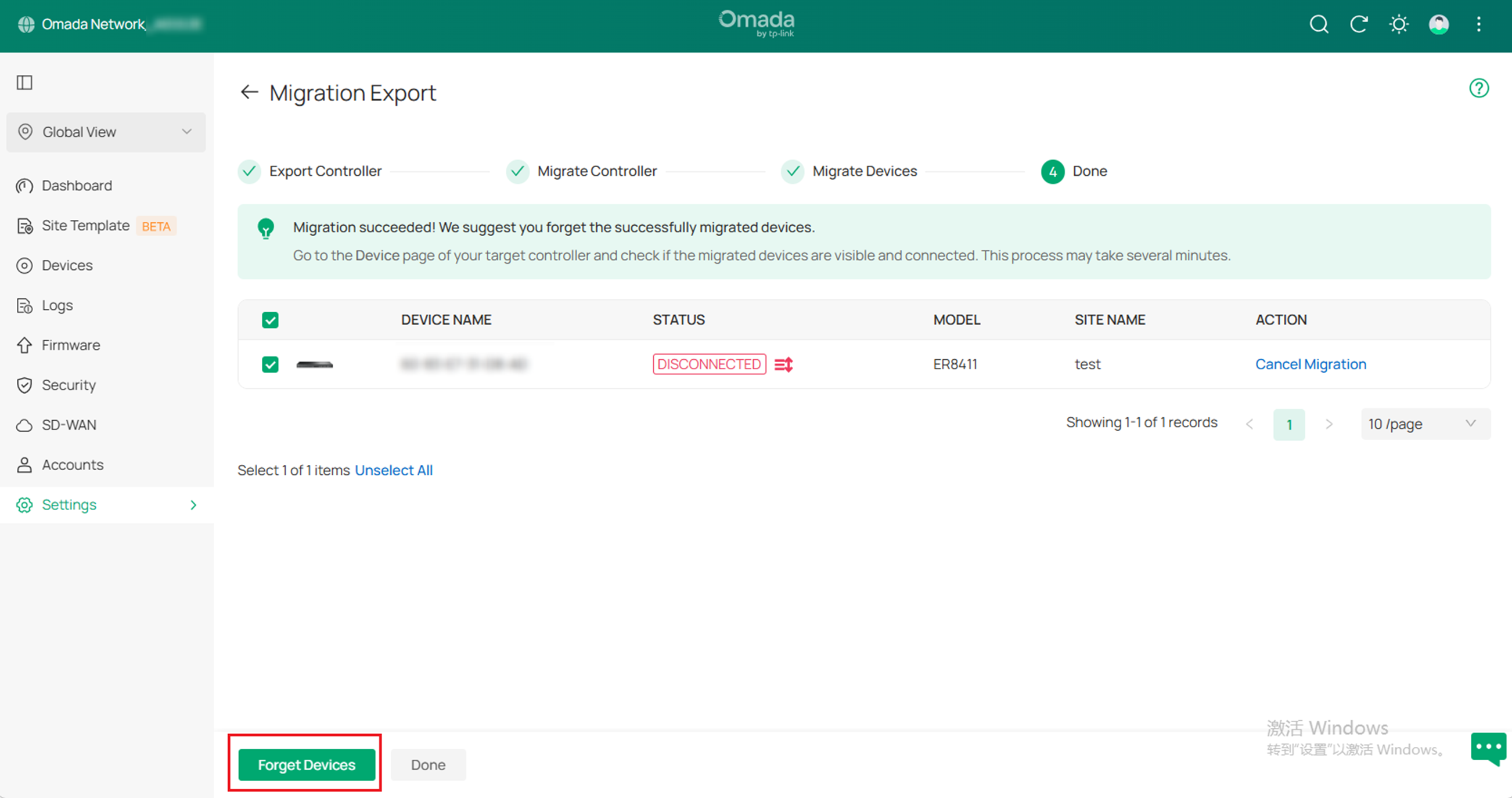The width and height of the screenshot is (1512, 798).
Task: Open the 10 /page page-size dropdown
Action: click(1424, 424)
